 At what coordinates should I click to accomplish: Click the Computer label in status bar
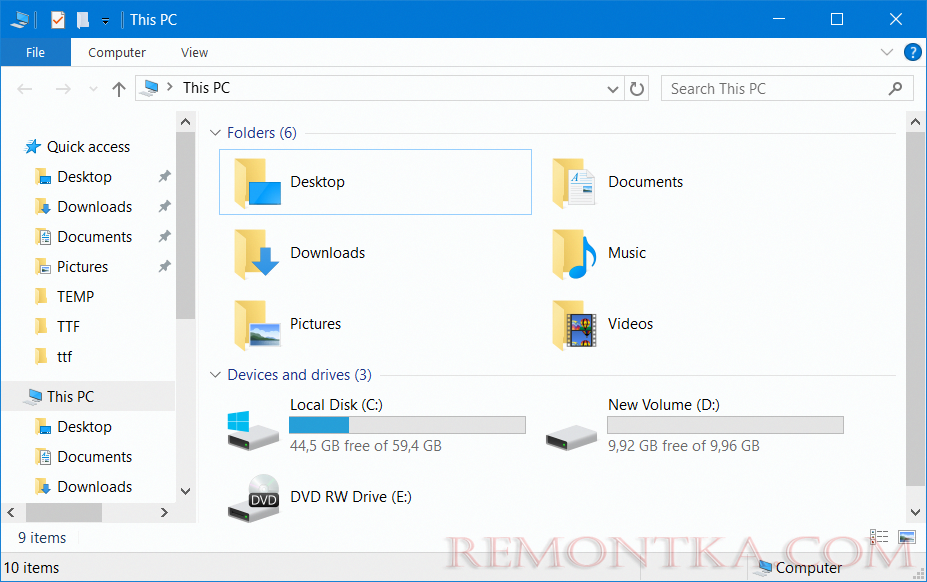[809, 568]
